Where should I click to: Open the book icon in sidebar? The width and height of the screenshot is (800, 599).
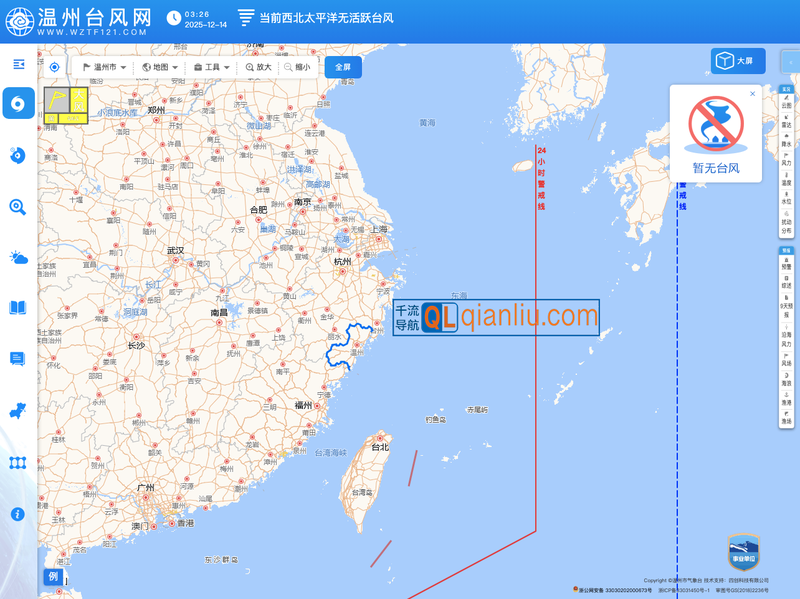point(18,308)
